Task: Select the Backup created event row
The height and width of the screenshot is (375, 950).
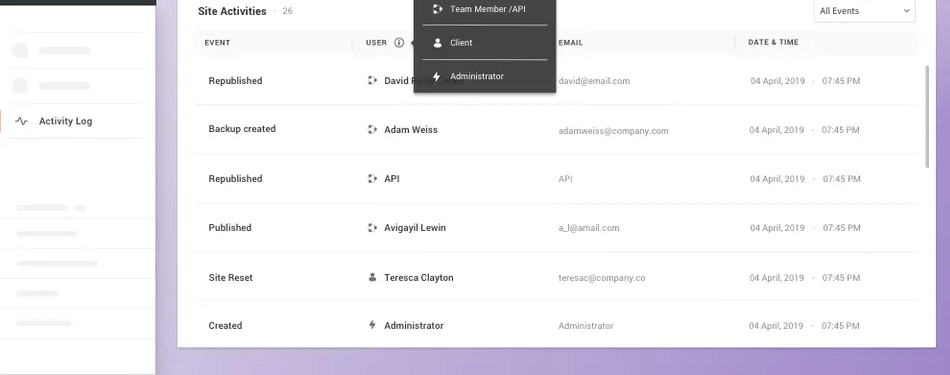Action: coord(556,130)
